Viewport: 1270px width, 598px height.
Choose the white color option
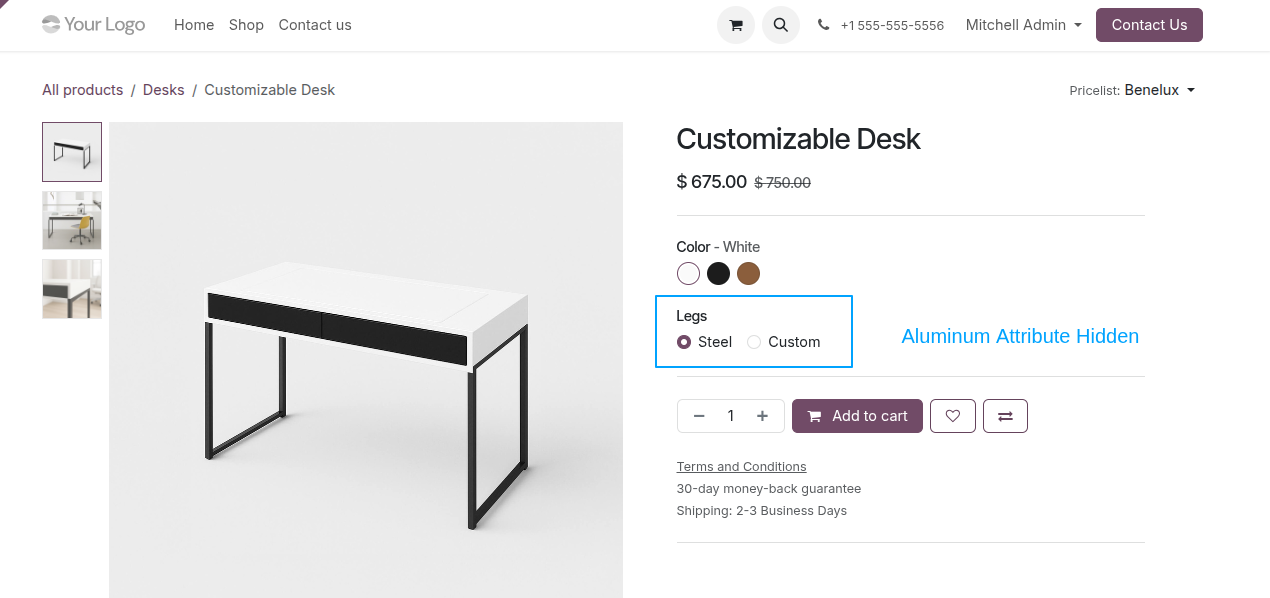point(688,273)
